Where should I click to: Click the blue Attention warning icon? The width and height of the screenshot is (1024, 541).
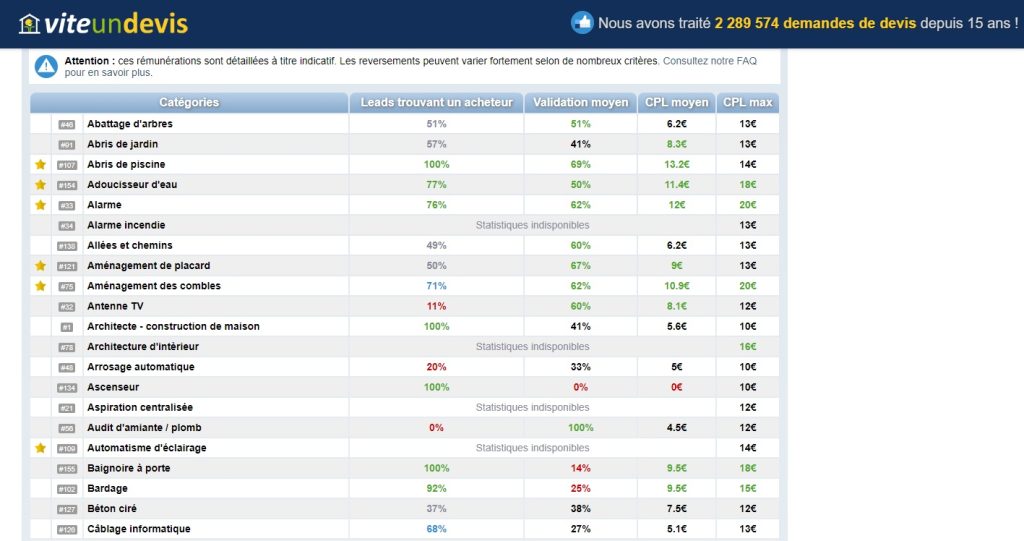(x=46, y=66)
